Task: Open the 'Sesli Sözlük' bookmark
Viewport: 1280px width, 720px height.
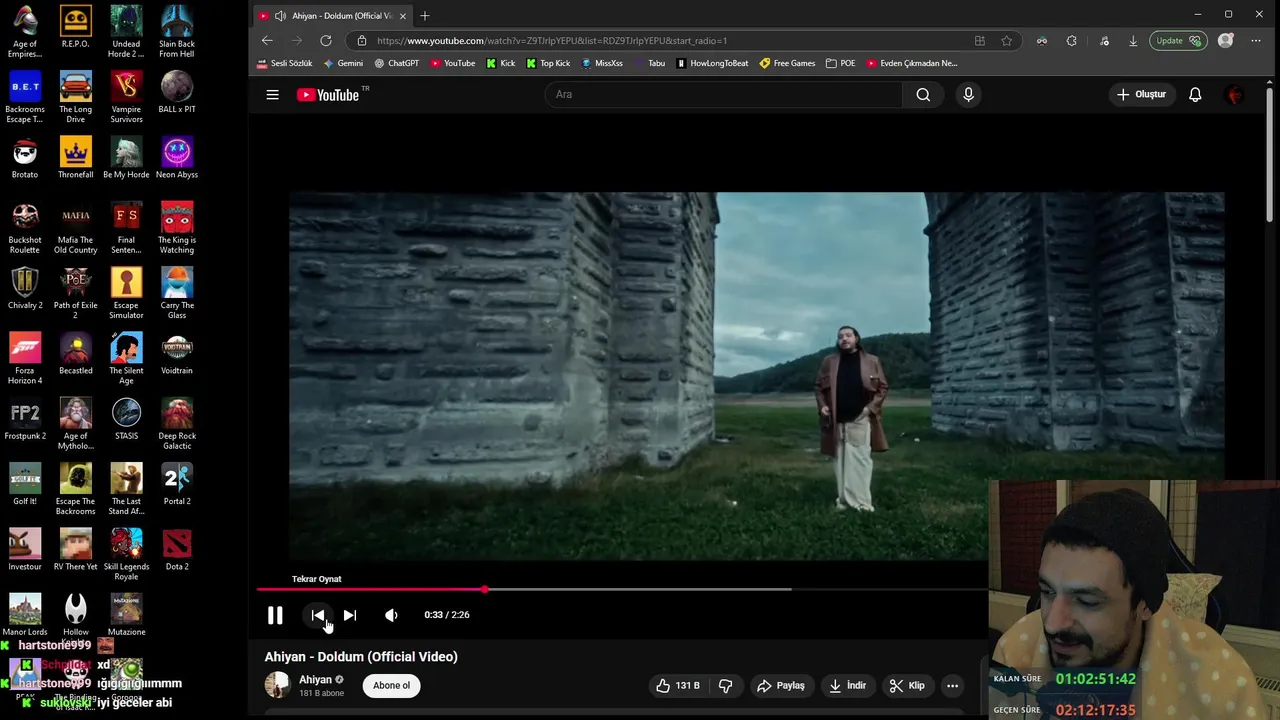Action: point(284,63)
